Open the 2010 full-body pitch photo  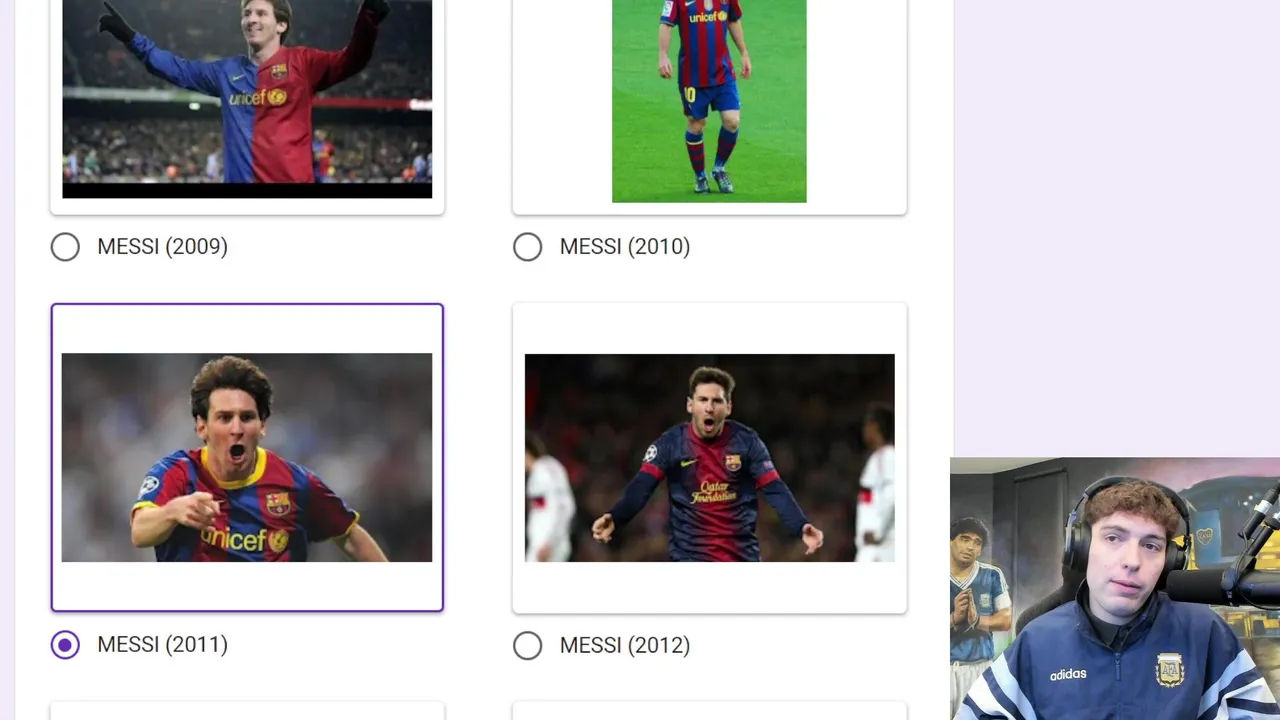pyautogui.click(x=709, y=100)
